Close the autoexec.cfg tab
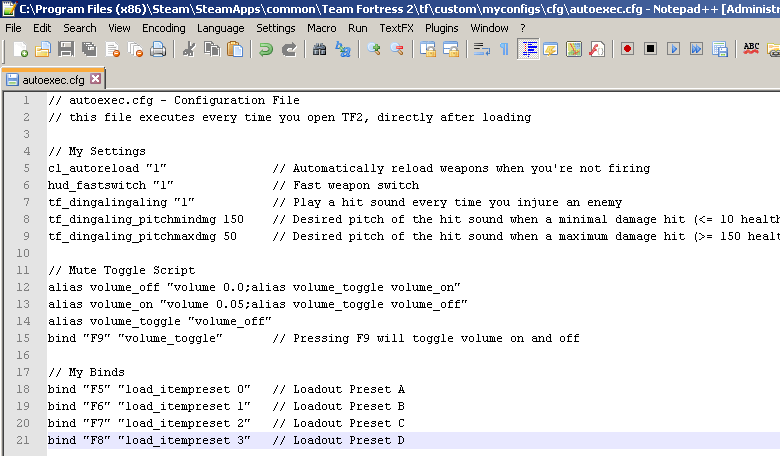Screen dimensions: 780x456 (95, 79)
